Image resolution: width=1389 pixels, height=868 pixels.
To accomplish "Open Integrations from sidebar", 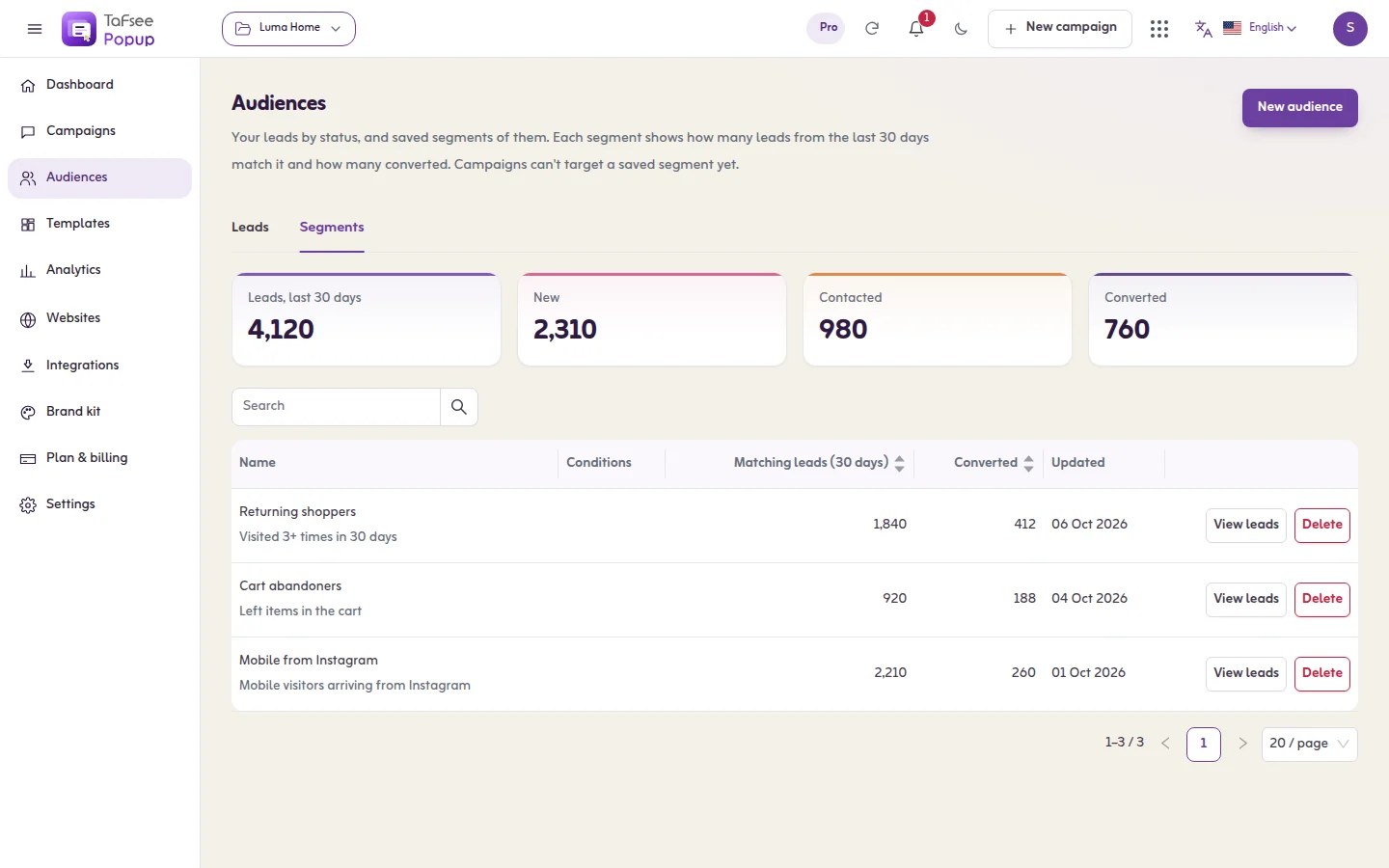I will (x=99, y=366).
